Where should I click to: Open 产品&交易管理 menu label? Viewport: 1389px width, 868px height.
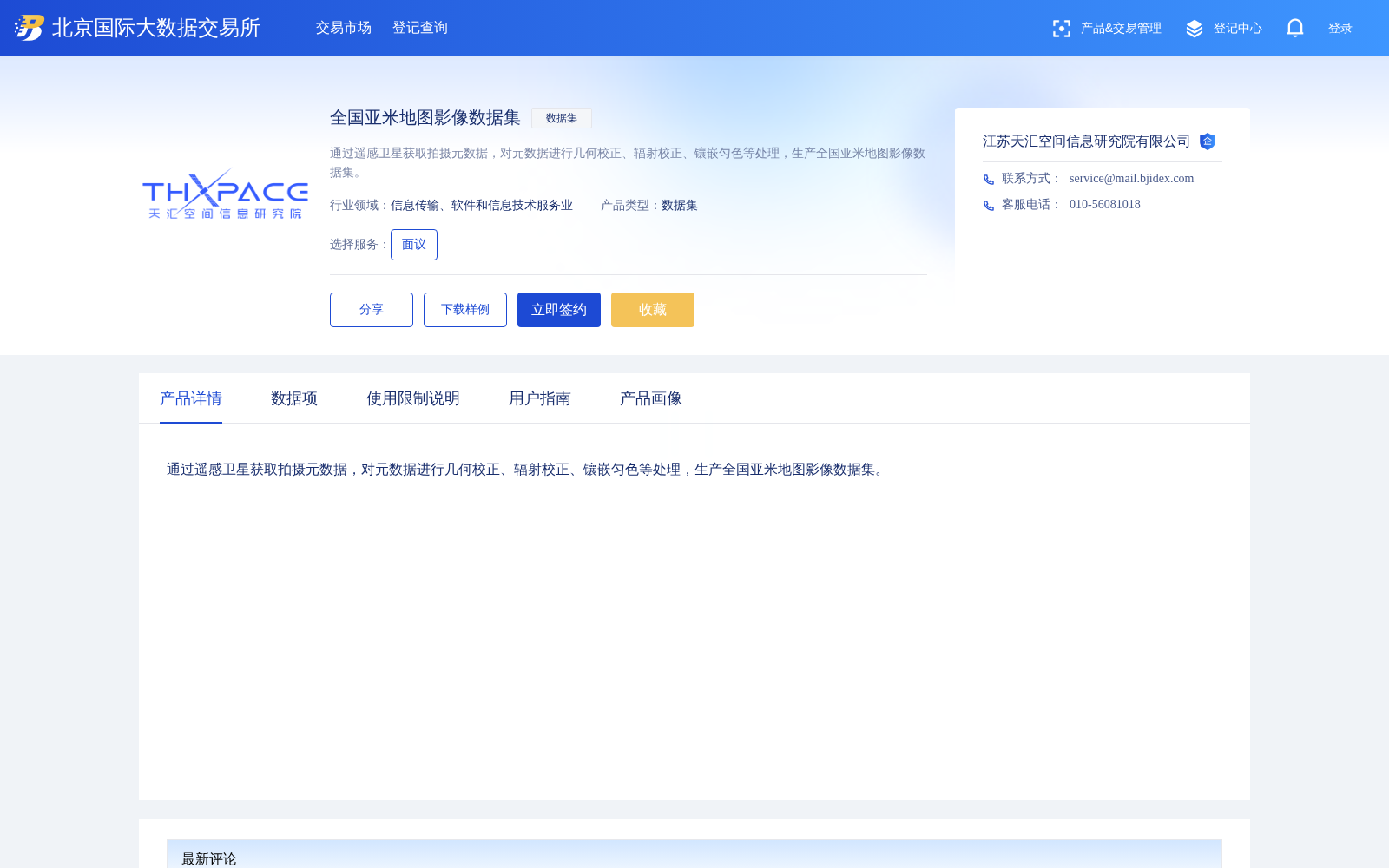tap(1121, 29)
